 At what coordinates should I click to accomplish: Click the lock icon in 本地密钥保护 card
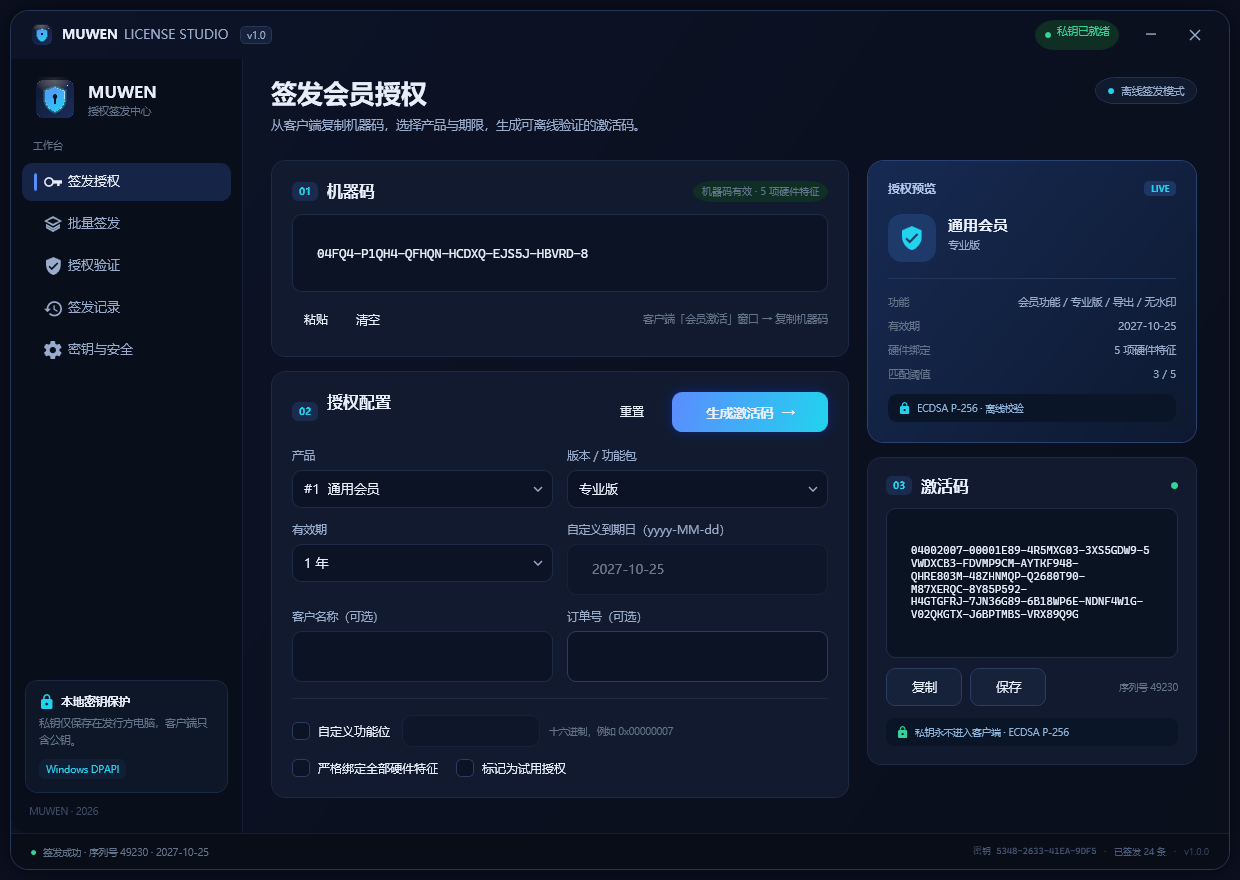[x=46, y=702]
